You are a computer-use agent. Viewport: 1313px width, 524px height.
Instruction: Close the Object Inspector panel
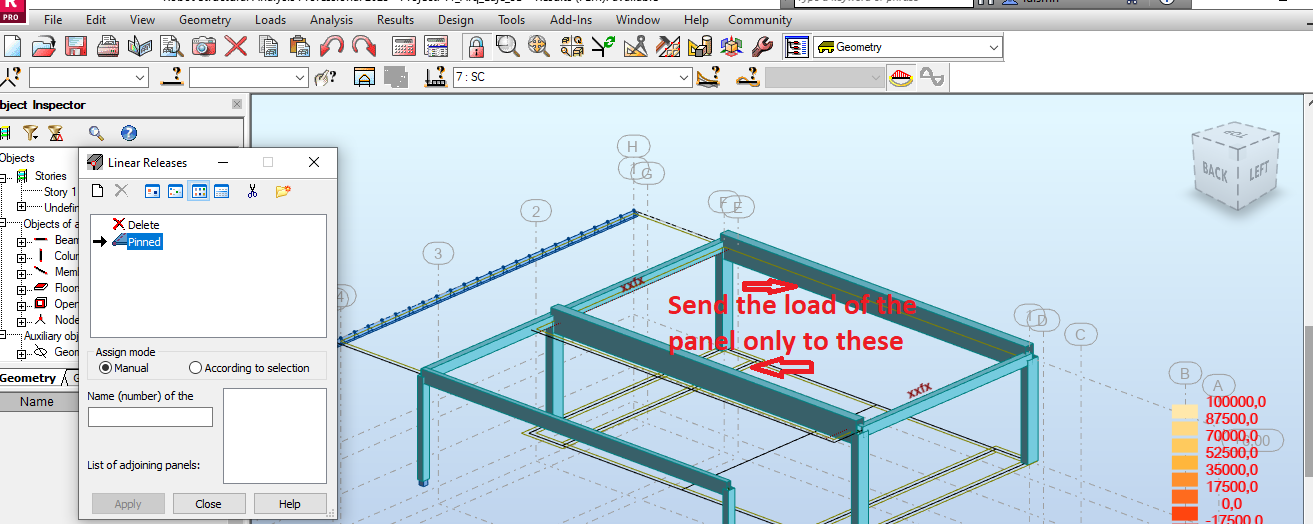[237, 104]
